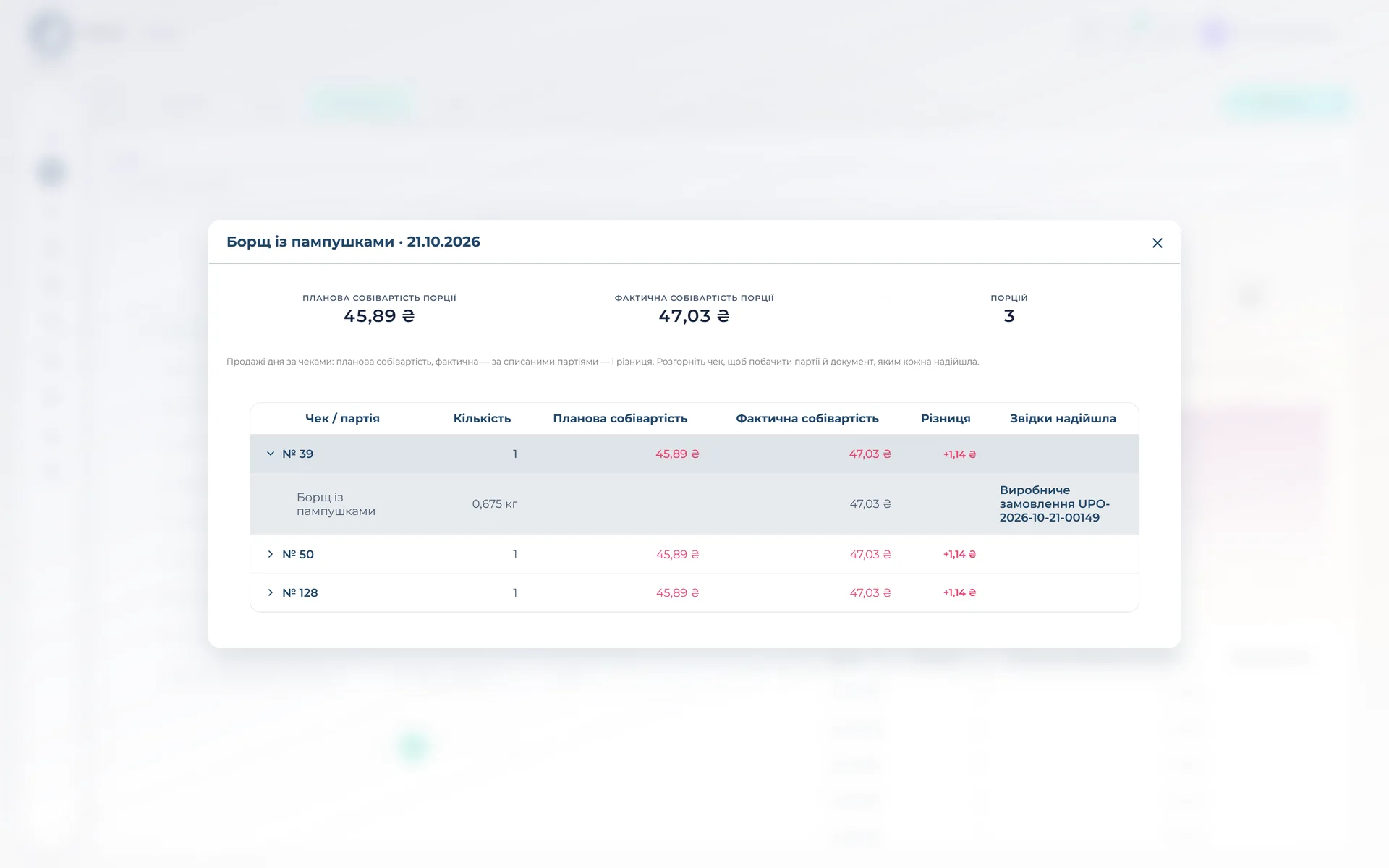Select the № 50 receipt label
This screenshot has width=1389, height=868.
point(298,554)
